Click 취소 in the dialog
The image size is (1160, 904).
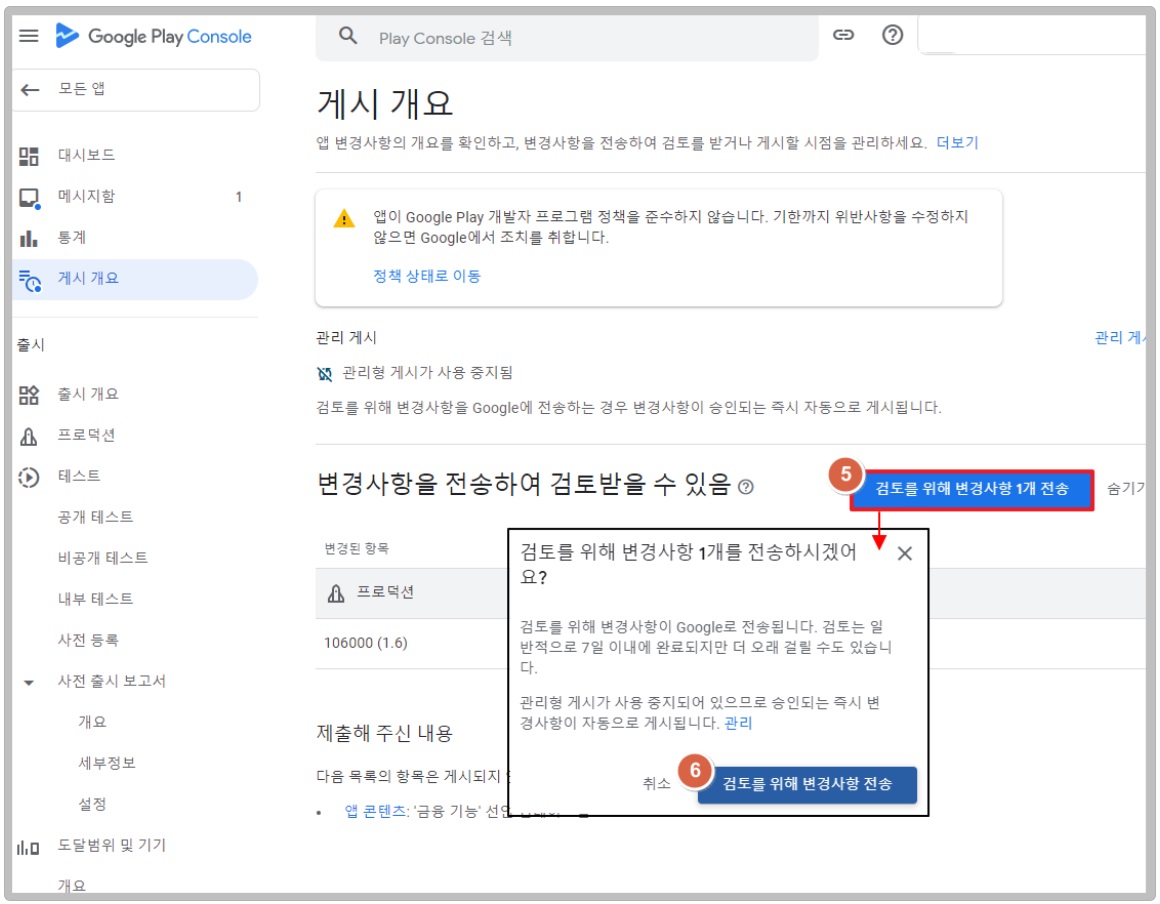click(655, 783)
